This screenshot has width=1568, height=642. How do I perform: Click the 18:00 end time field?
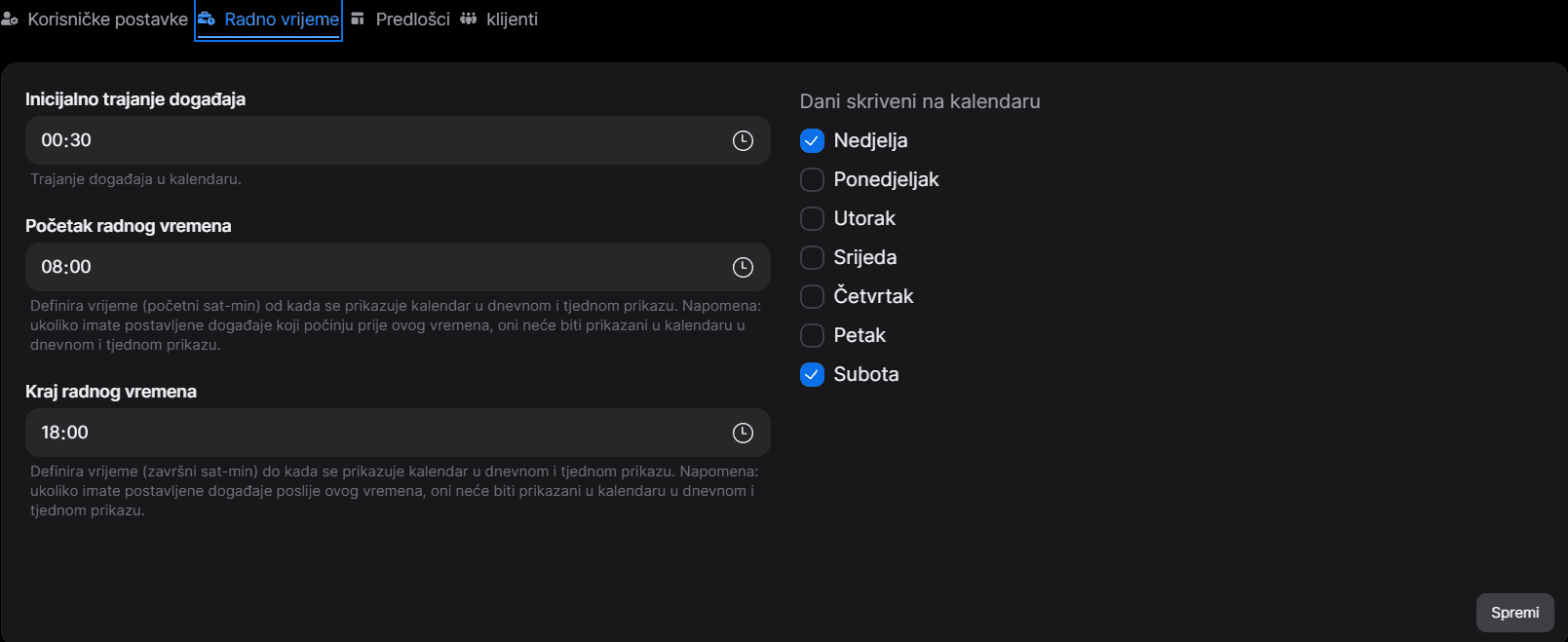370,433
